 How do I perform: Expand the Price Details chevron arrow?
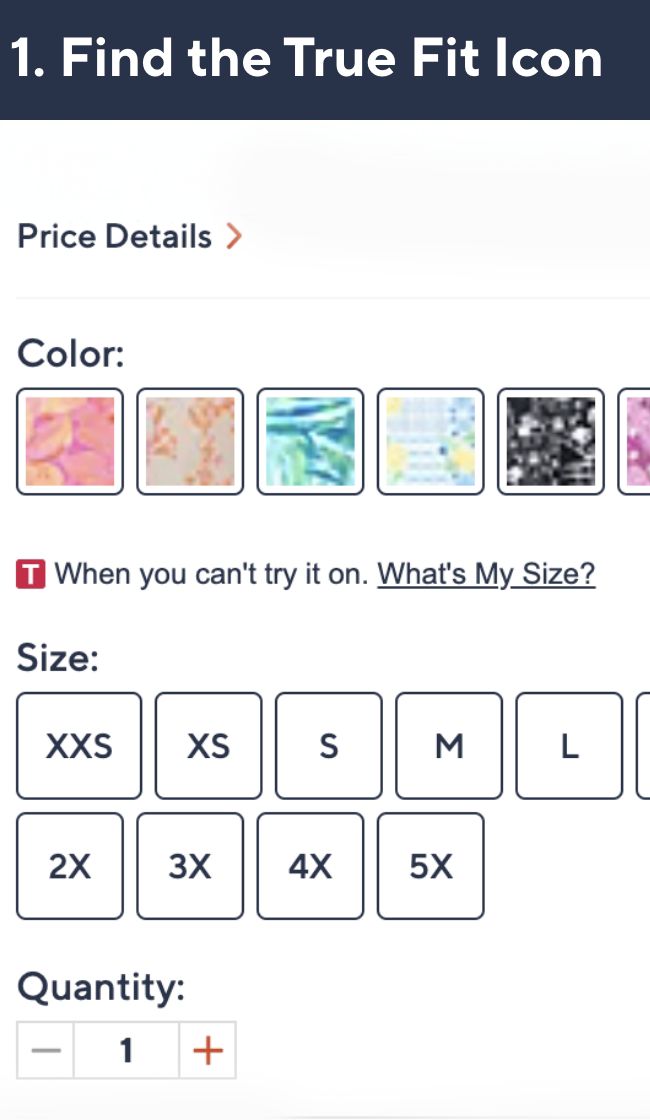(x=235, y=236)
